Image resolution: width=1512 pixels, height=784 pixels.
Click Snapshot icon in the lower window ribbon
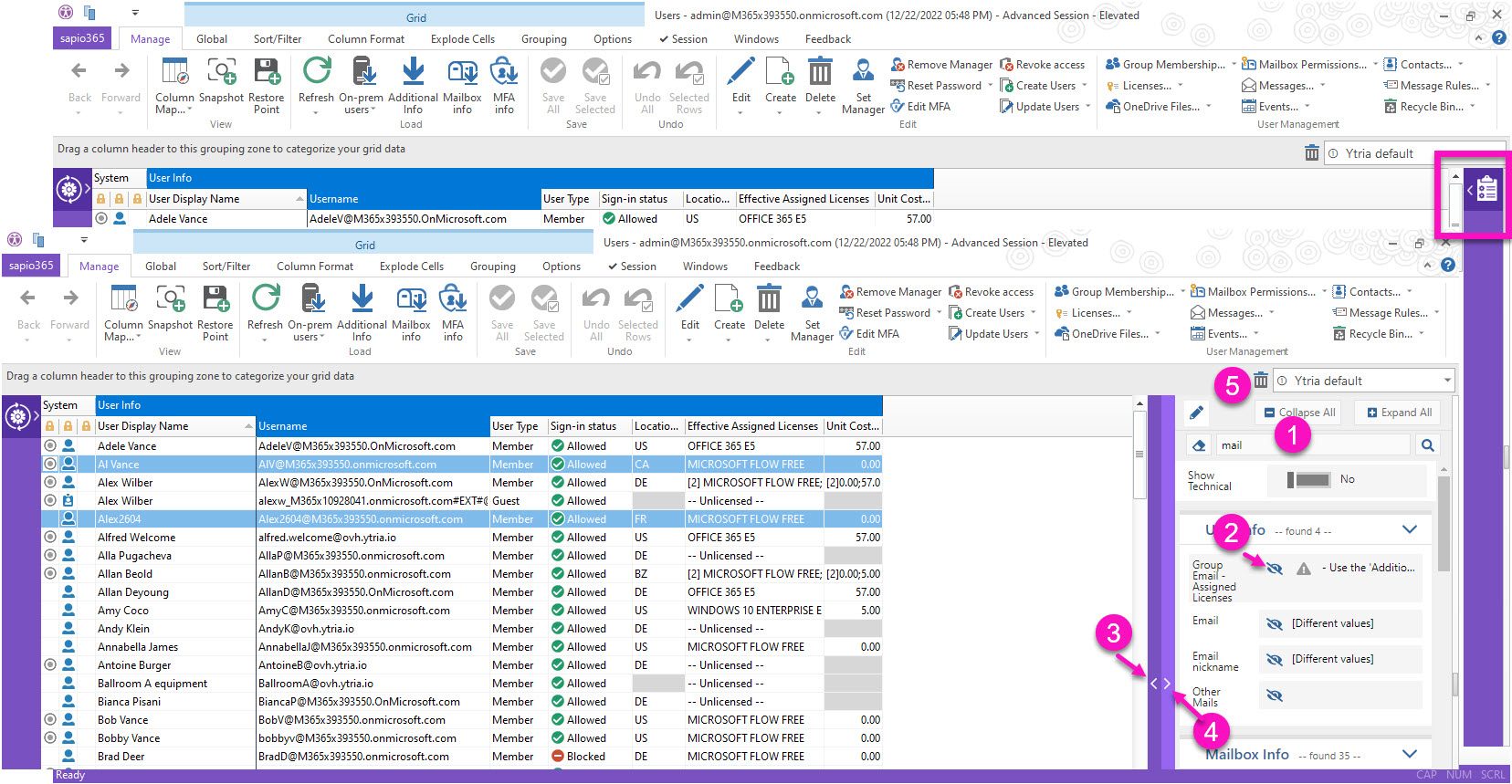(171, 298)
